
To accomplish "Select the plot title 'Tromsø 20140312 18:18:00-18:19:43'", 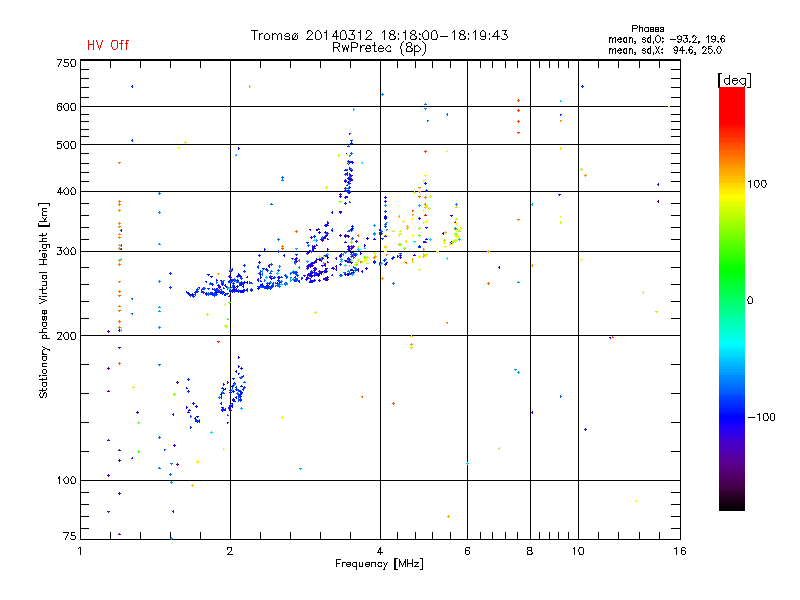I will pos(379,35).
